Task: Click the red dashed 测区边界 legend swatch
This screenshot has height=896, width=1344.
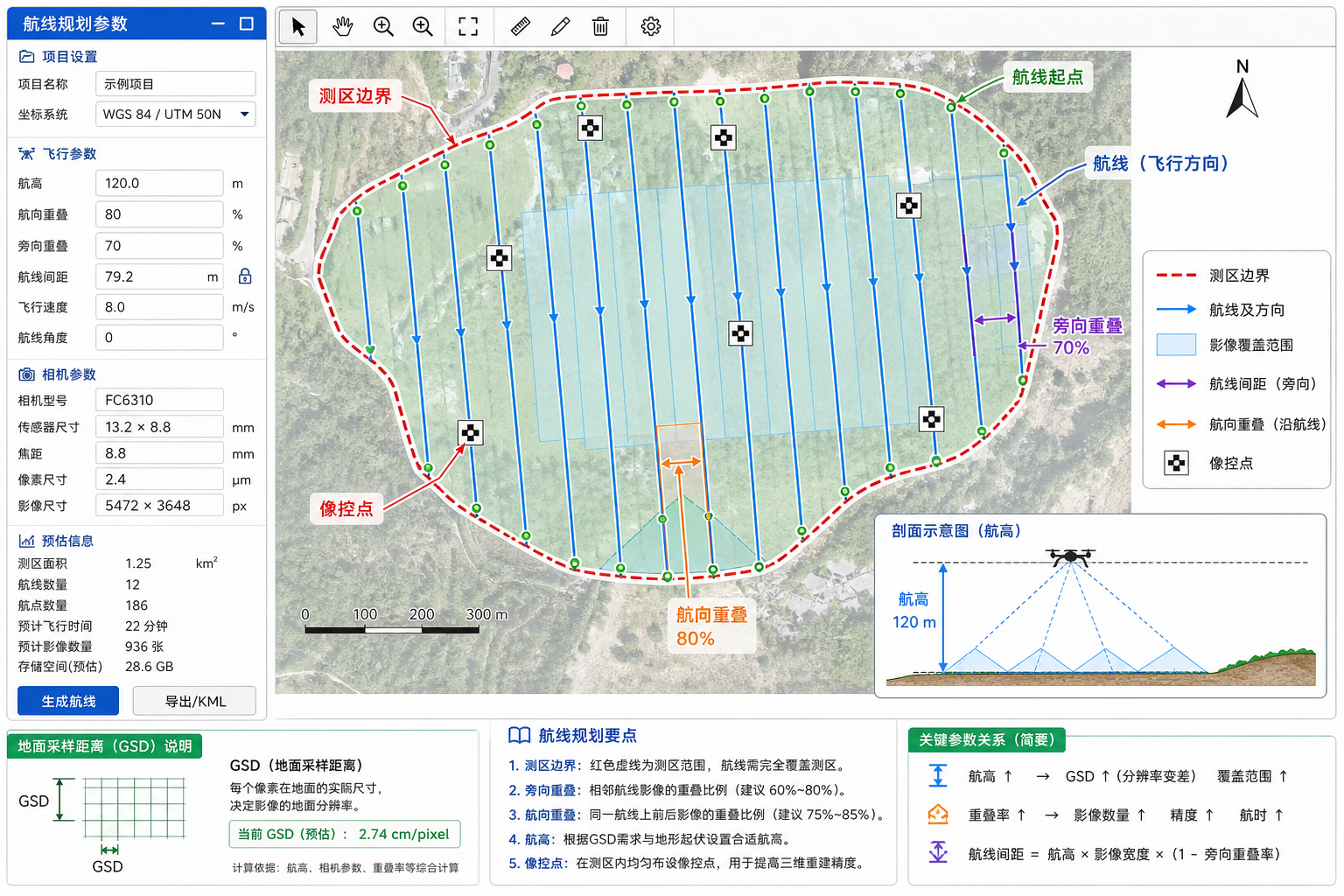Action: pyautogui.click(x=1176, y=275)
